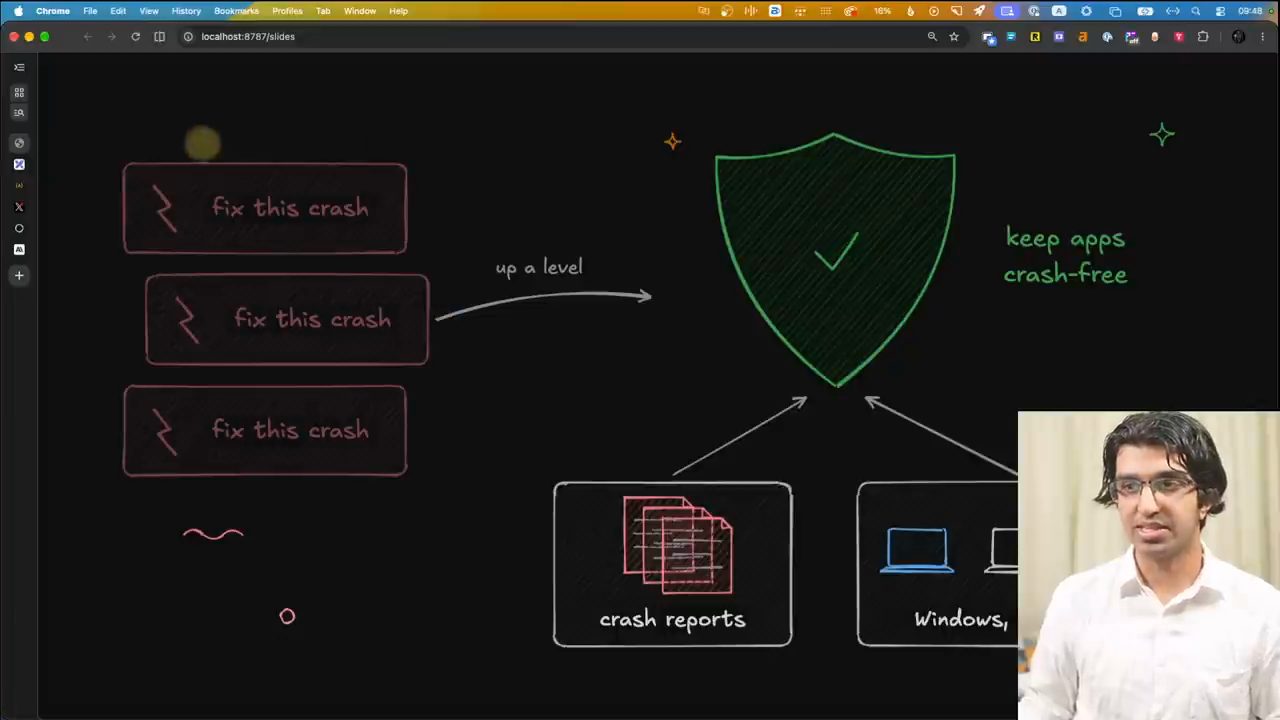Toggle the vertical tabs sidebar collapse icon
Screen dimensions: 1280x720
click(x=19, y=67)
